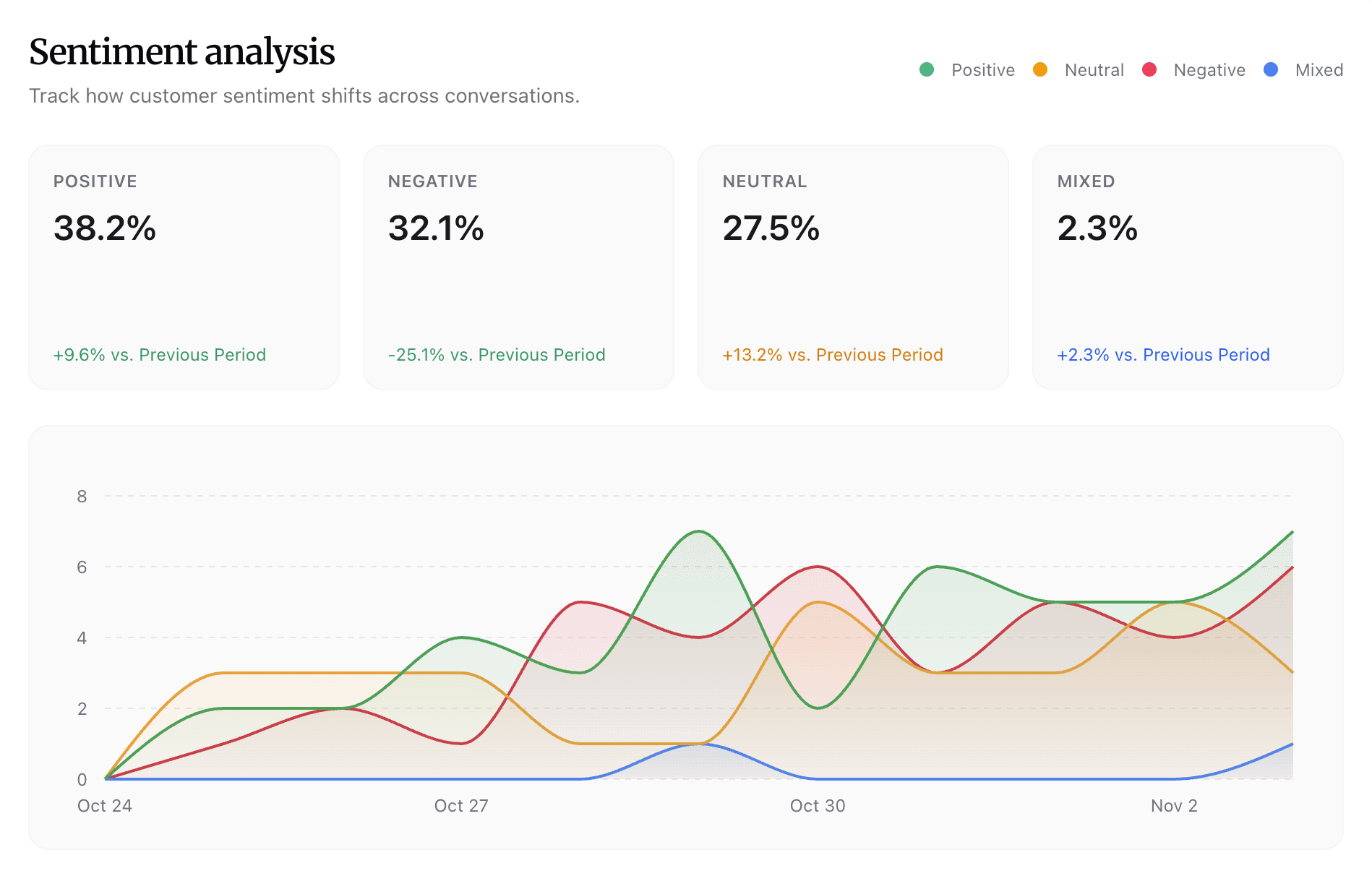
Task: Click the red Negative legend dot
Action: coord(1151,69)
